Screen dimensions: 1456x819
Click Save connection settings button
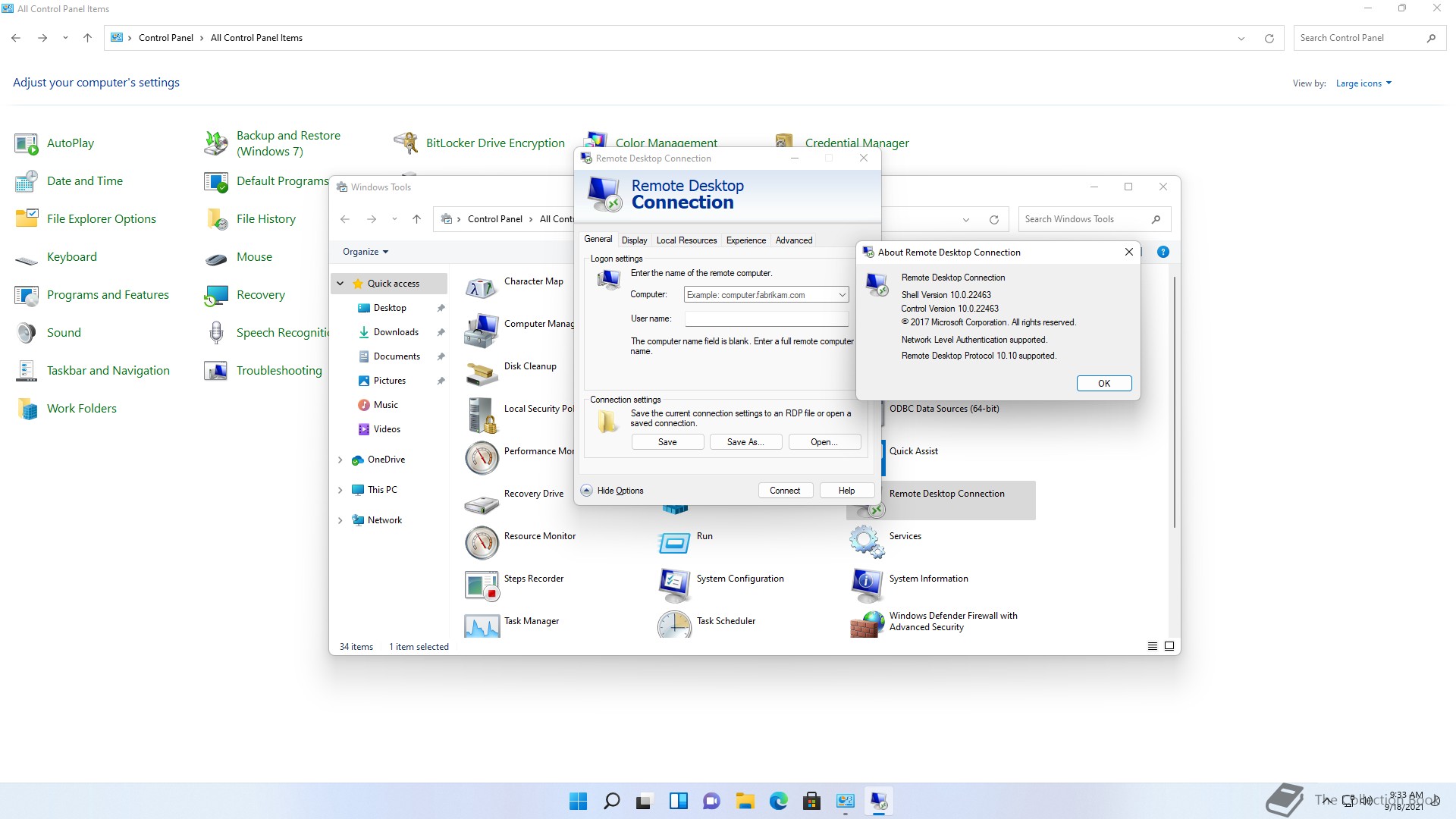coord(667,442)
